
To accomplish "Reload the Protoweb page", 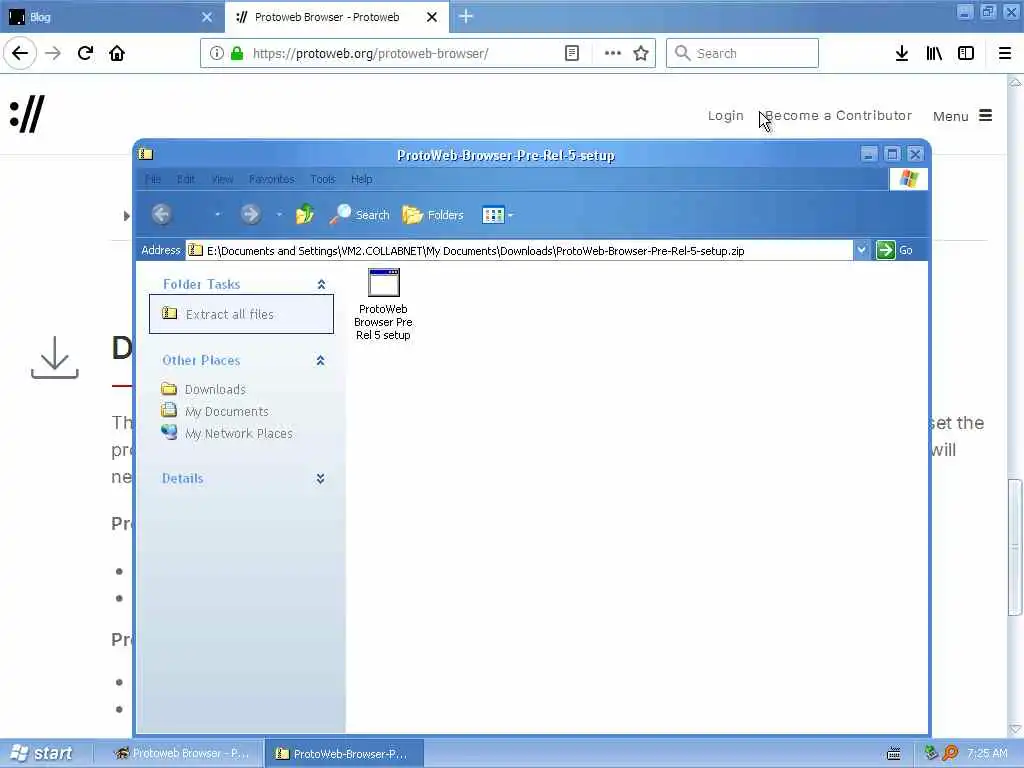I will tap(85, 53).
